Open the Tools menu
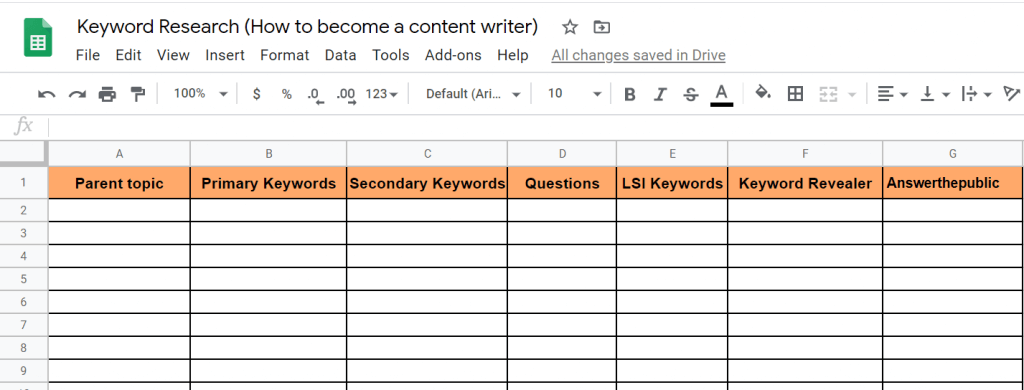This screenshot has width=1024, height=390. pos(391,56)
